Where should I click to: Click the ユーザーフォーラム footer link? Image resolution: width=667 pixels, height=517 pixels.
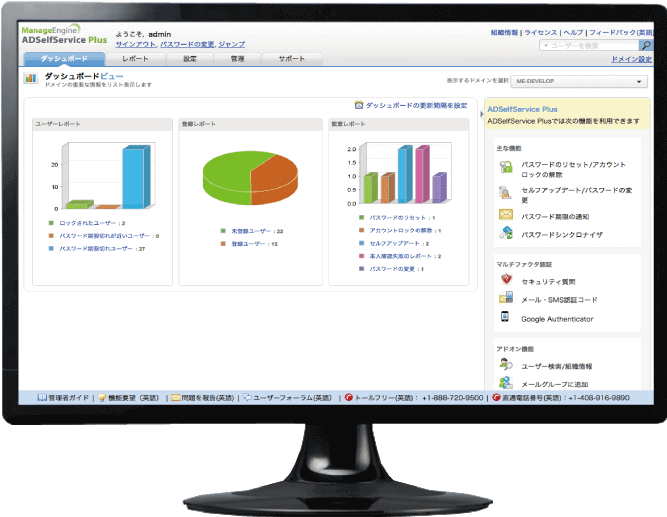tap(292, 398)
